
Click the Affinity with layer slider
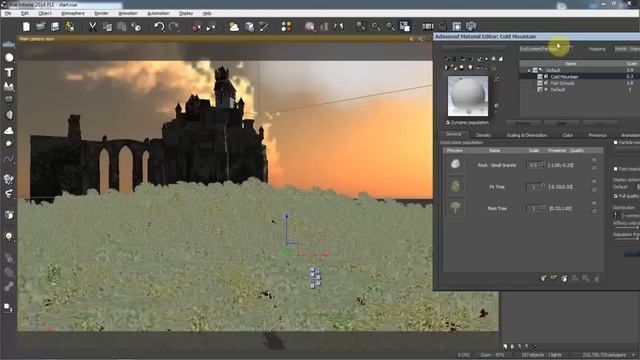[x=626, y=227]
